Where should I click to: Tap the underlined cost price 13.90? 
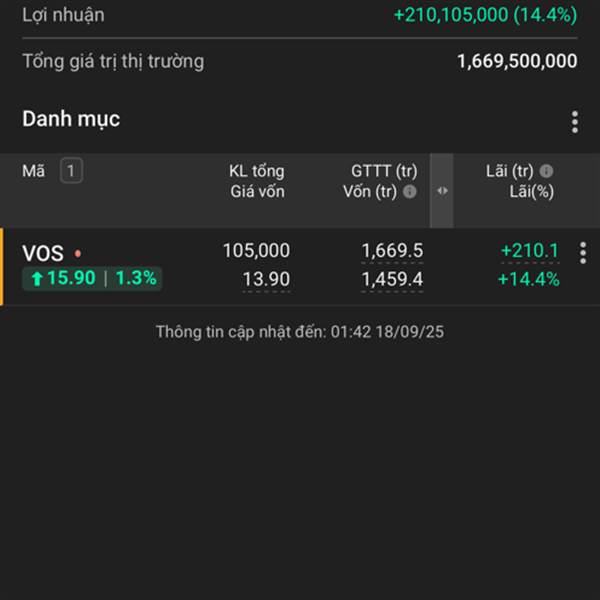(x=266, y=280)
